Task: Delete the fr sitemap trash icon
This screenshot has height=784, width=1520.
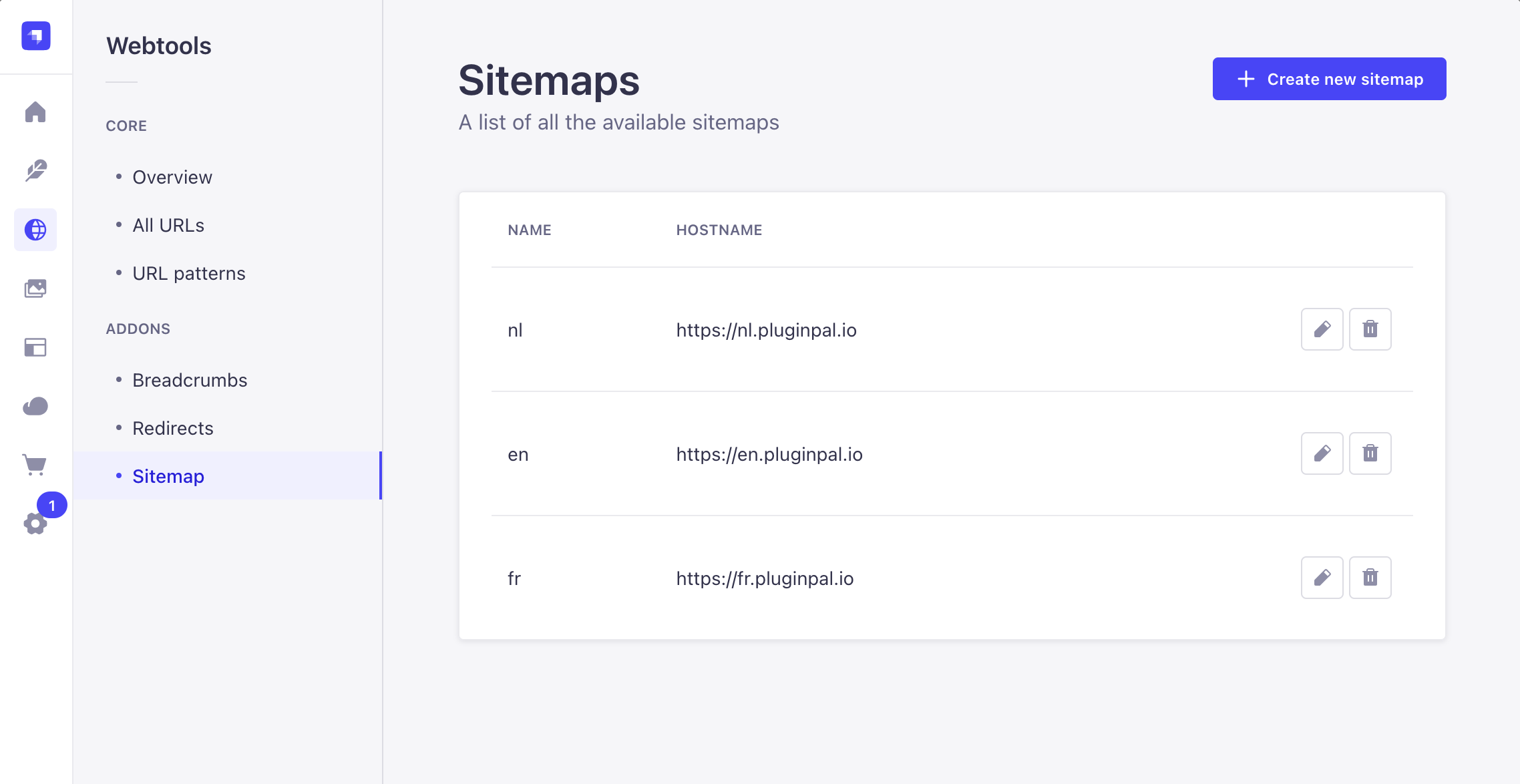Action: point(1370,578)
